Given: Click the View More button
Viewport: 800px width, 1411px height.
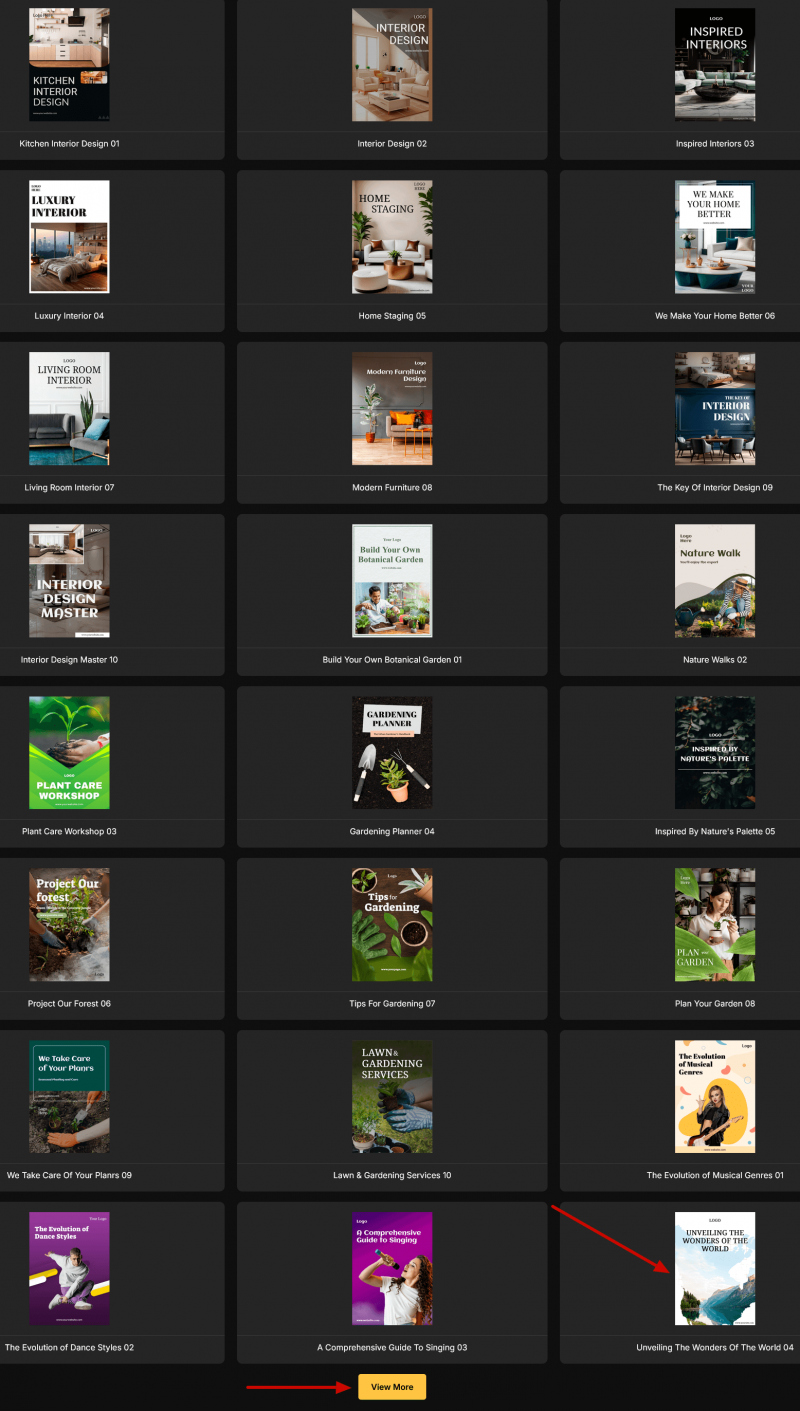Looking at the screenshot, I should pyautogui.click(x=392, y=1387).
